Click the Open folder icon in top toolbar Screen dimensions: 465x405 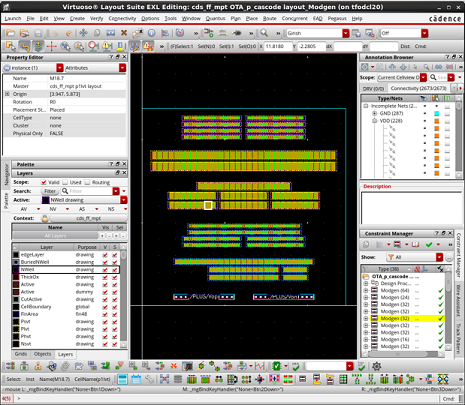click(x=10, y=33)
